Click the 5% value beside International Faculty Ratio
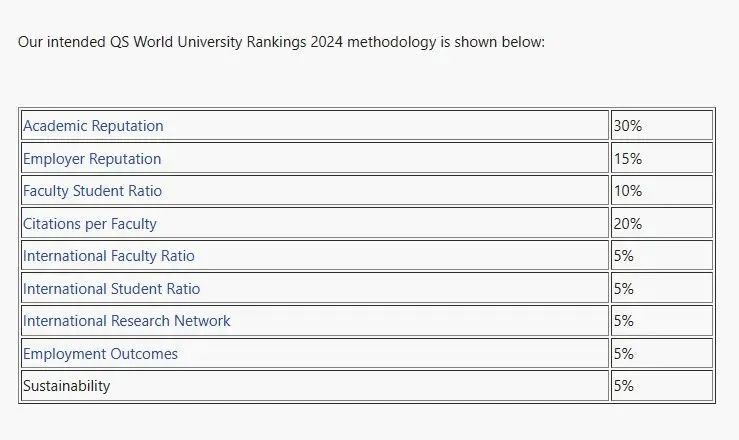This screenshot has width=739, height=440. [624, 256]
